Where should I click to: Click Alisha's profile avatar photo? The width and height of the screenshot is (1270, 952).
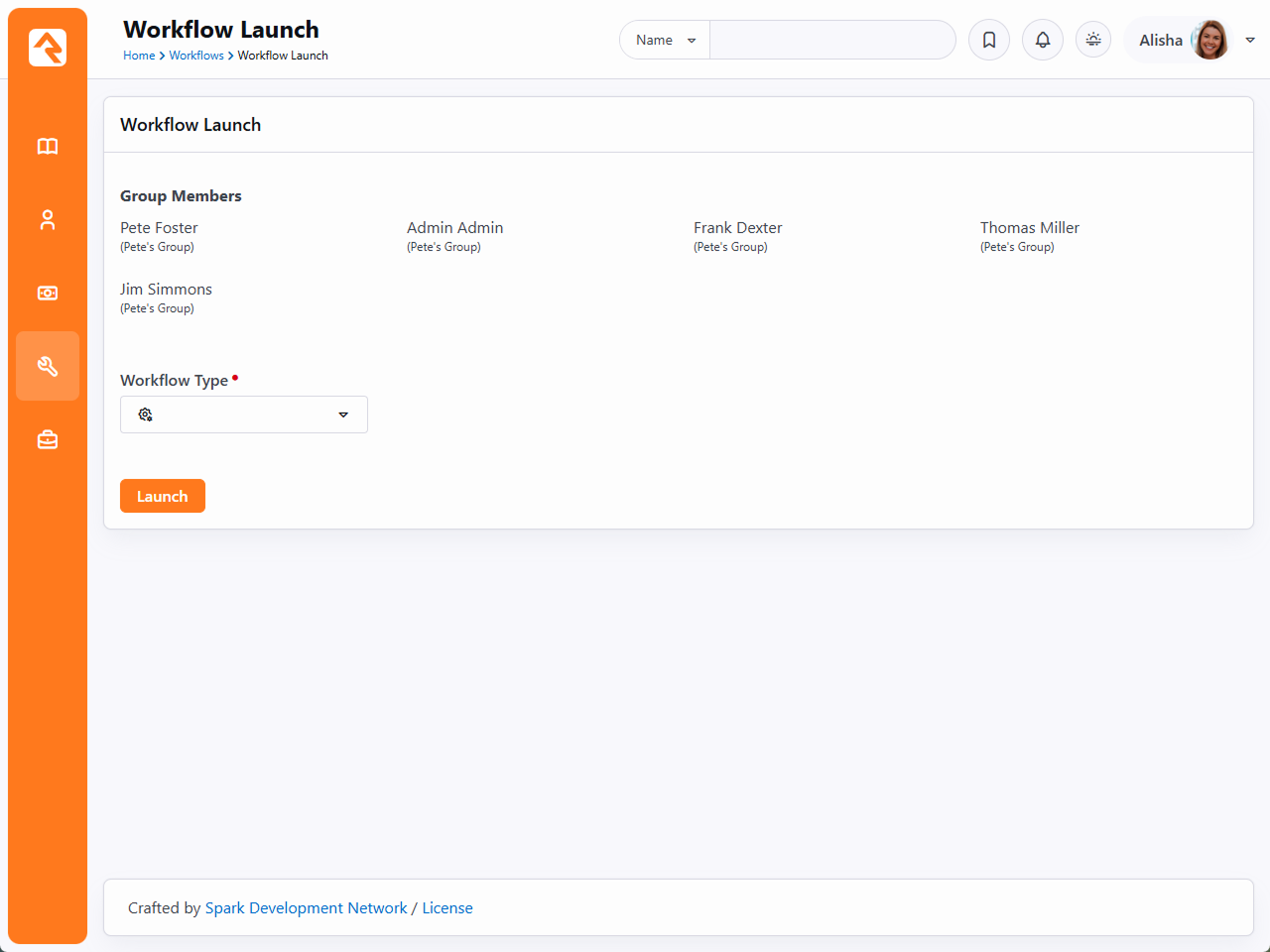[1209, 40]
